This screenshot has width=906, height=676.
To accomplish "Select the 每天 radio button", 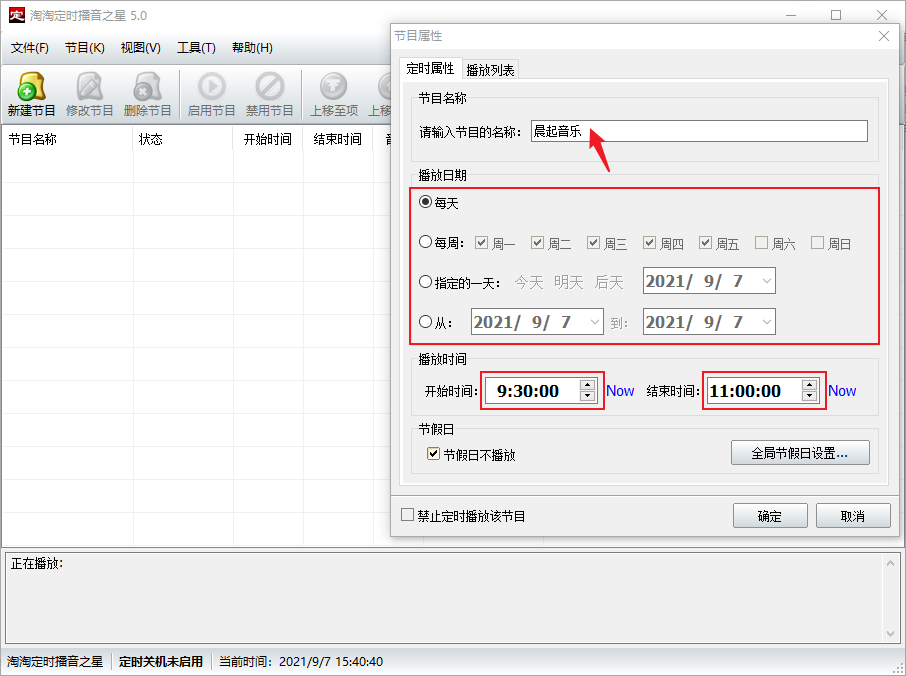I will (x=426, y=202).
